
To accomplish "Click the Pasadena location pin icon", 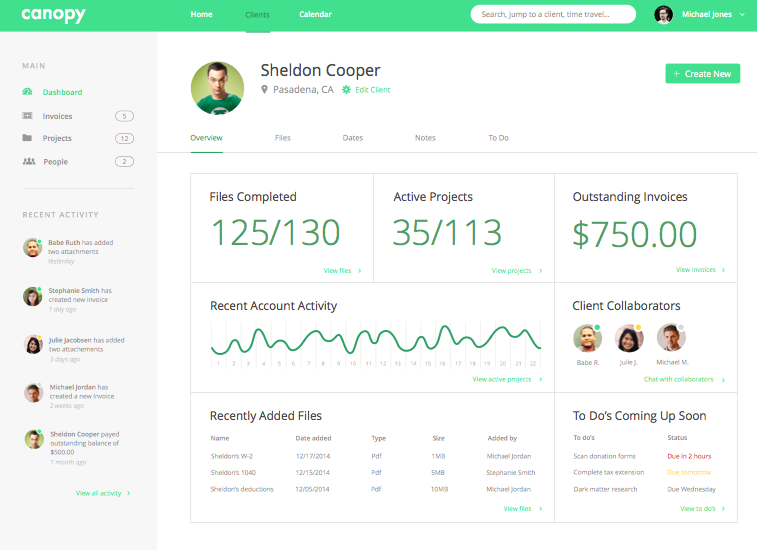I will point(264,89).
